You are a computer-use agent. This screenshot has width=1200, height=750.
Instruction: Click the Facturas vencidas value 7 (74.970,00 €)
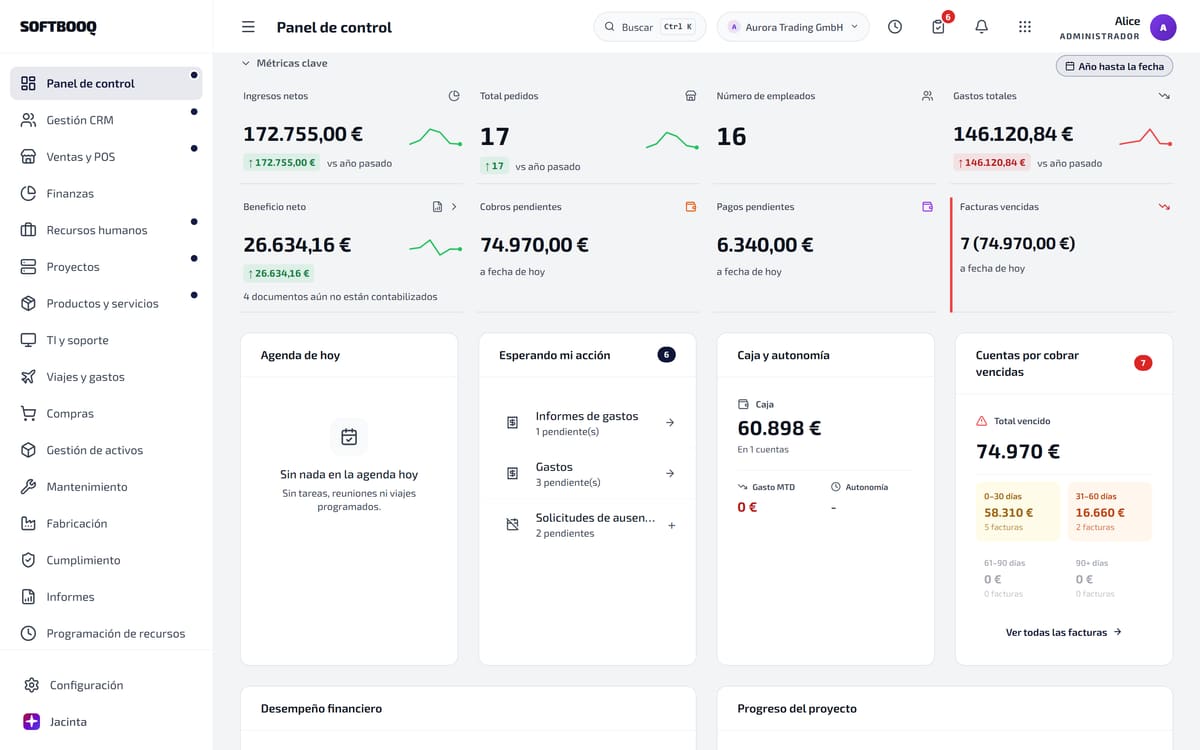pyautogui.click(x=1017, y=243)
